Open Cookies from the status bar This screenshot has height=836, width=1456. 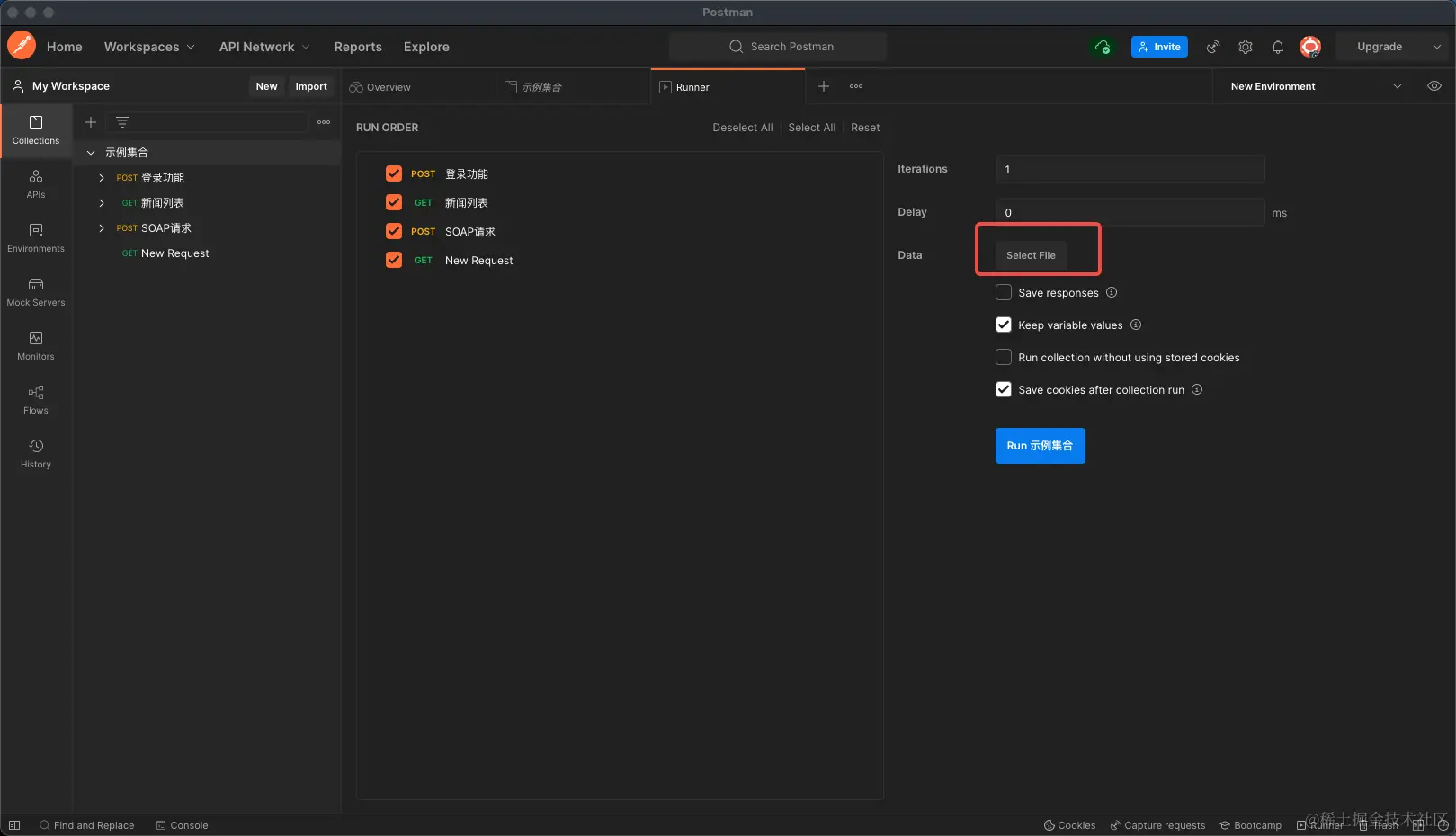tap(1069, 825)
